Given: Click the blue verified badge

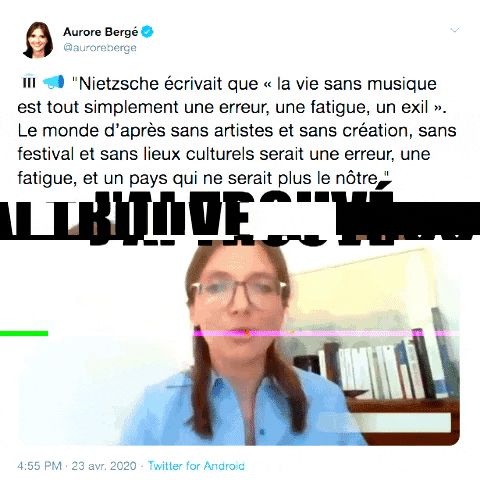Looking at the screenshot, I should click(x=147, y=32).
